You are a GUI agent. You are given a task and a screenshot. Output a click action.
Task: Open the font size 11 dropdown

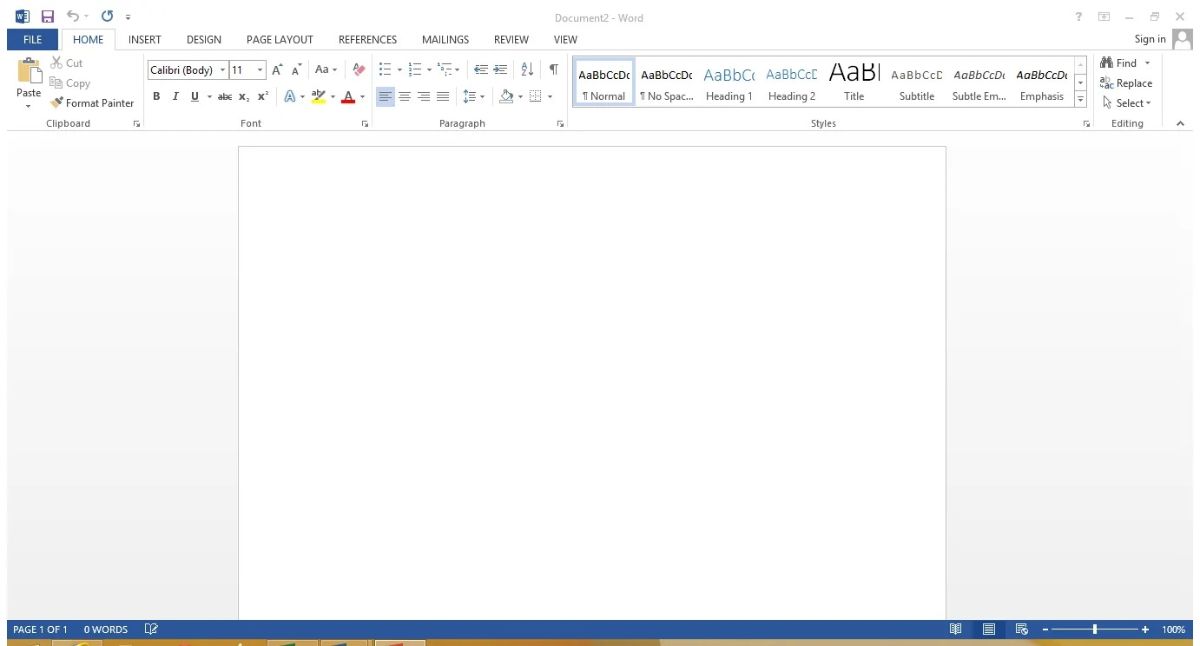point(261,70)
